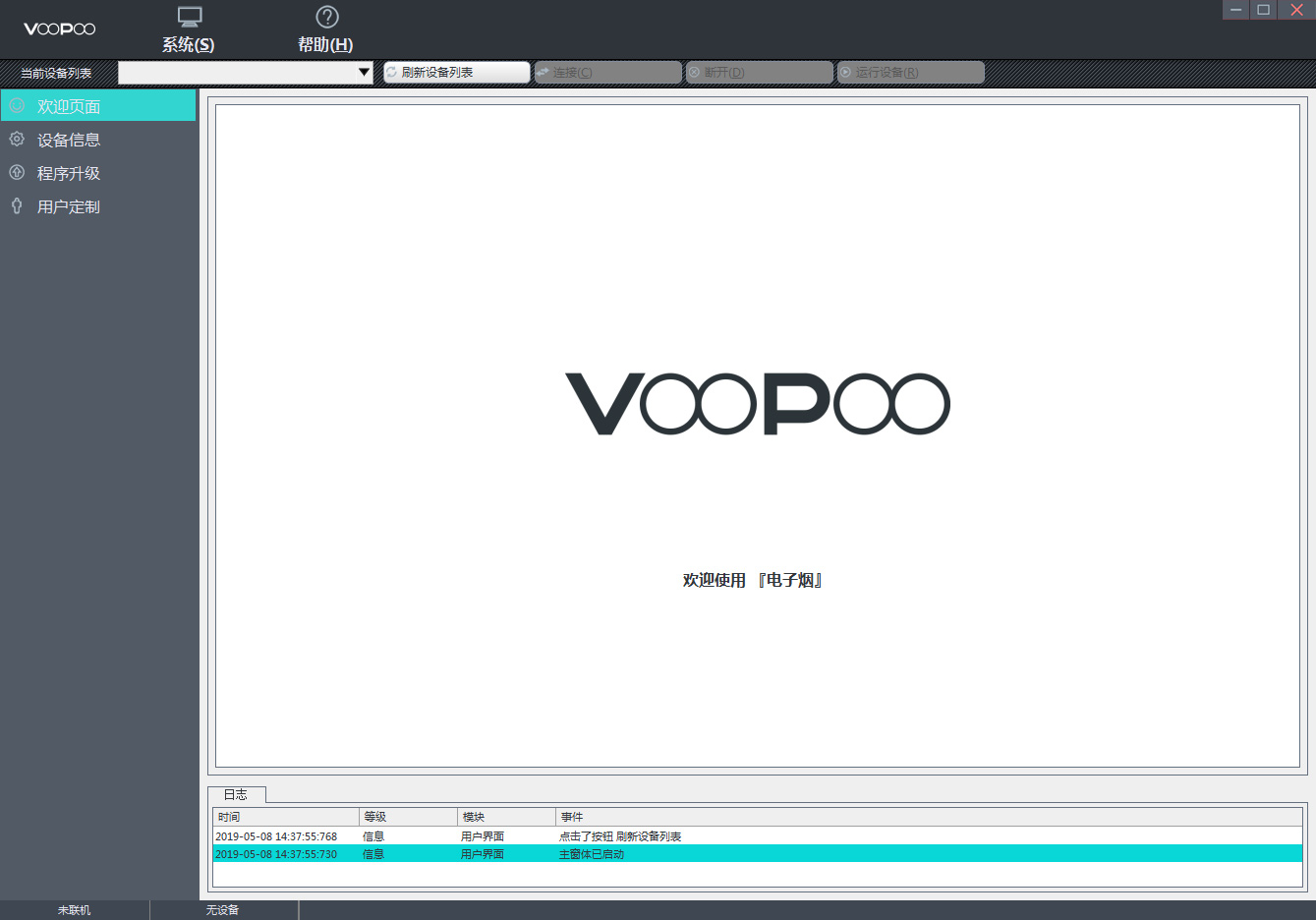Click the VOOPOO logo in top-left corner
The width and height of the screenshot is (1316, 920).
click(59, 29)
